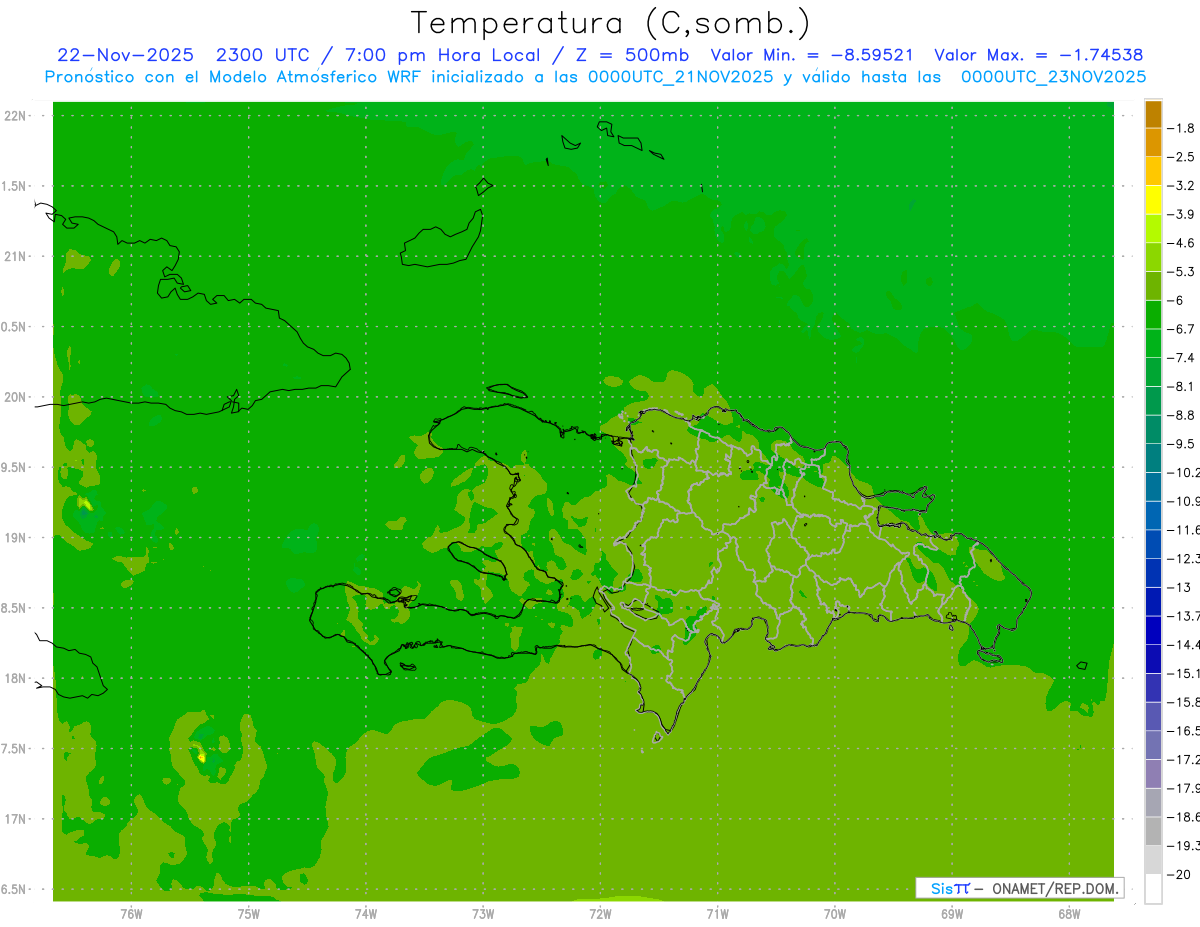This screenshot has width=1200, height=927.
Task: Click the '76W' longitude label
Action: [131, 914]
